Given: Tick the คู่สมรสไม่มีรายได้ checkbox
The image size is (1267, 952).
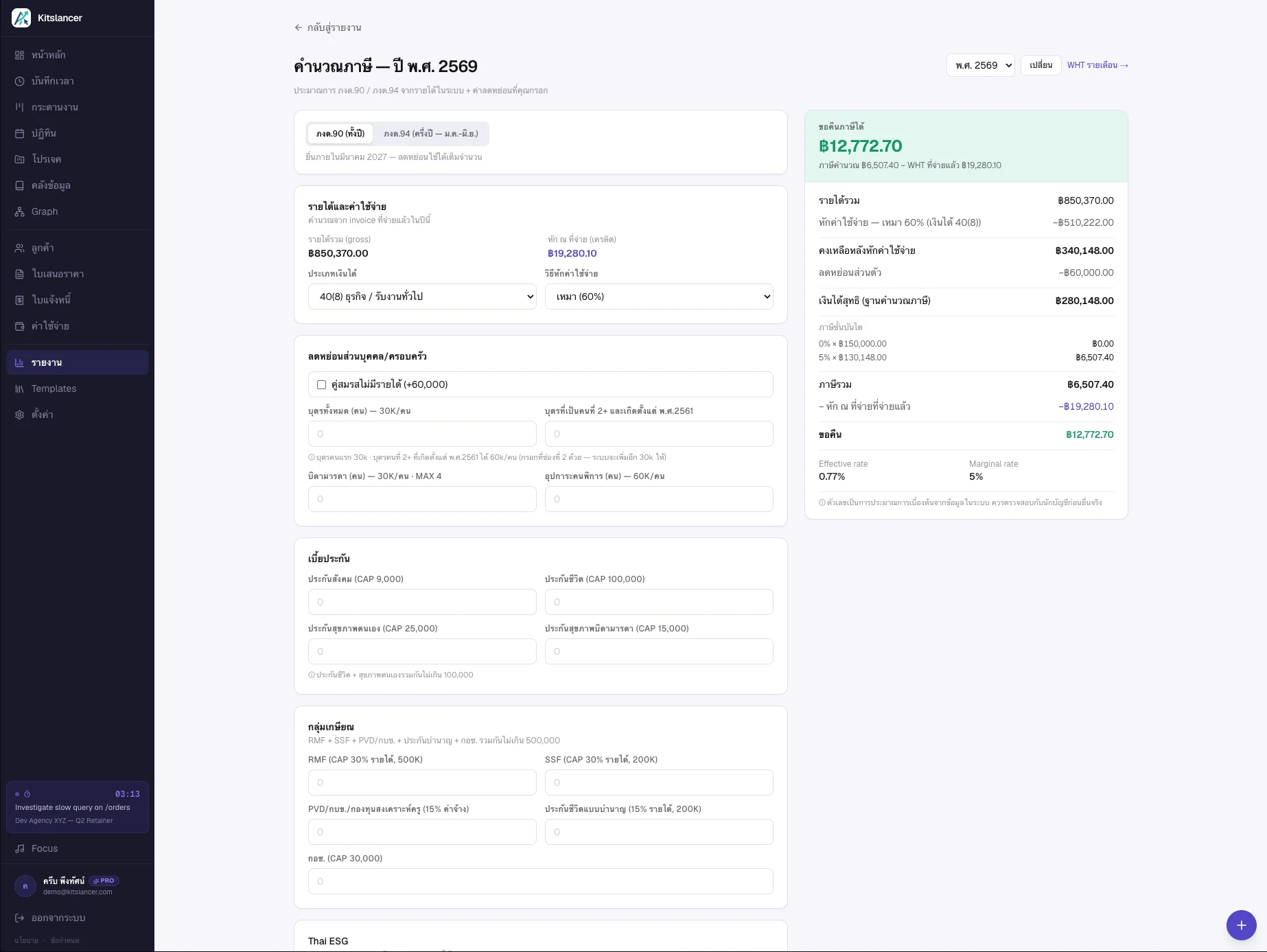Looking at the screenshot, I should [321, 384].
